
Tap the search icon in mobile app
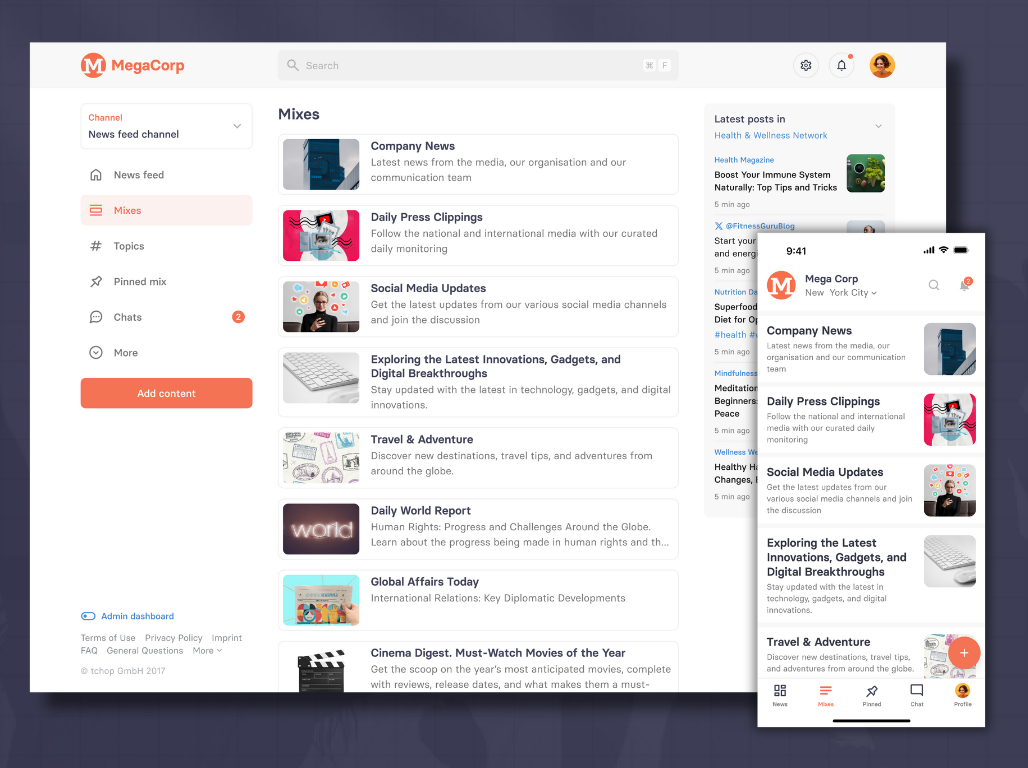click(934, 285)
